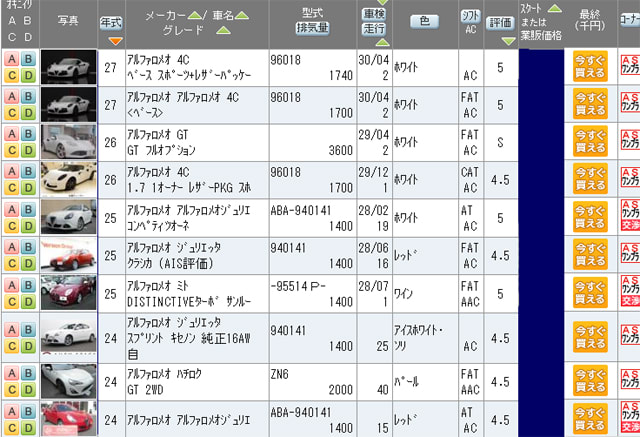
Task: Mark B for first 4C row
Action: tap(28, 59)
